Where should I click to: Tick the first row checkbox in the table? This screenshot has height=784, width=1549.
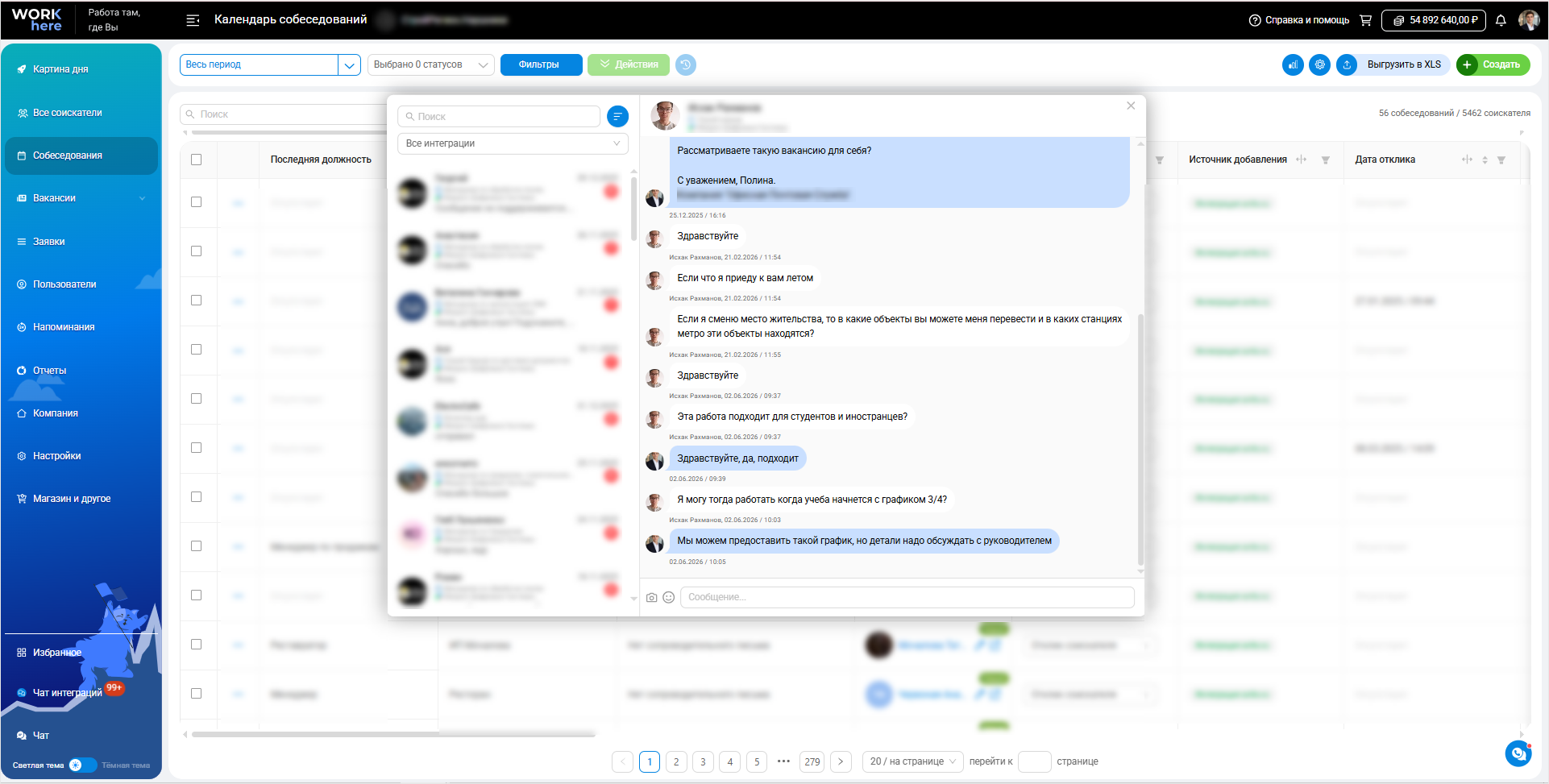coord(196,202)
